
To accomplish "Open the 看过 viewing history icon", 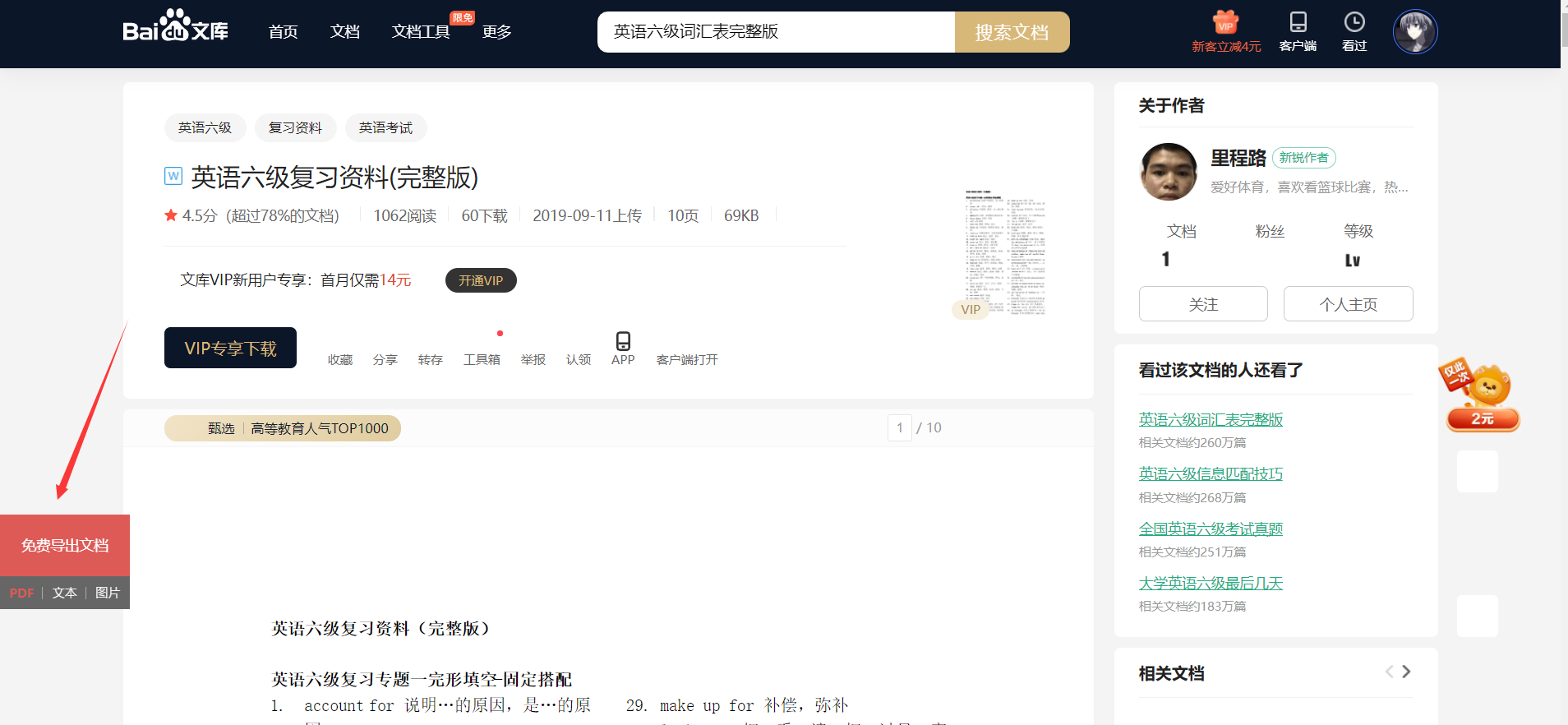I will (x=1354, y=23).
